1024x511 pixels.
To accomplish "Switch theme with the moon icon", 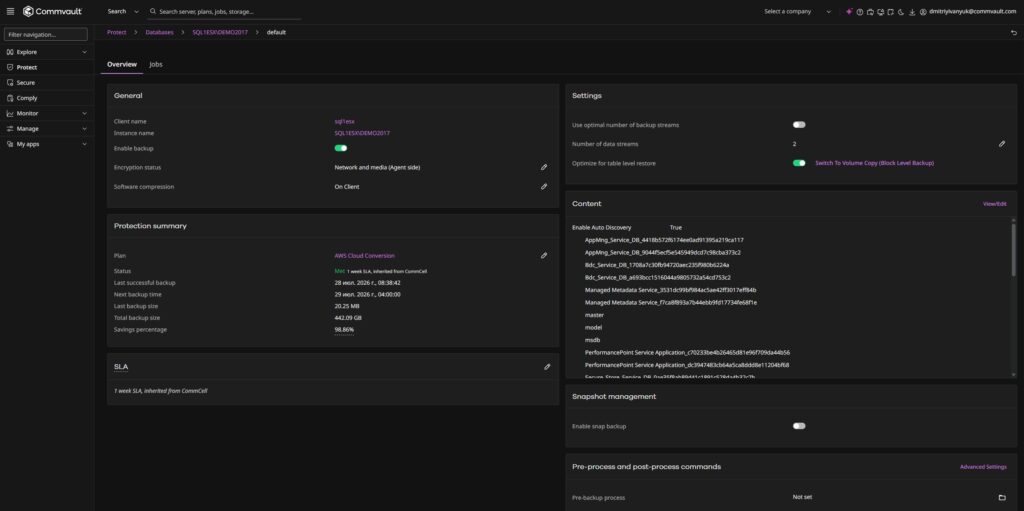I will pyautogui.click(x=901, y=12).
